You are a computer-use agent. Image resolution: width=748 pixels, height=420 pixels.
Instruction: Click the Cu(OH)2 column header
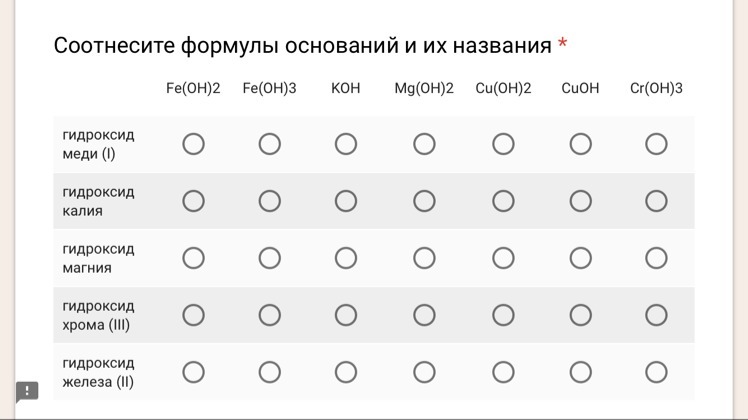[503, 88]
